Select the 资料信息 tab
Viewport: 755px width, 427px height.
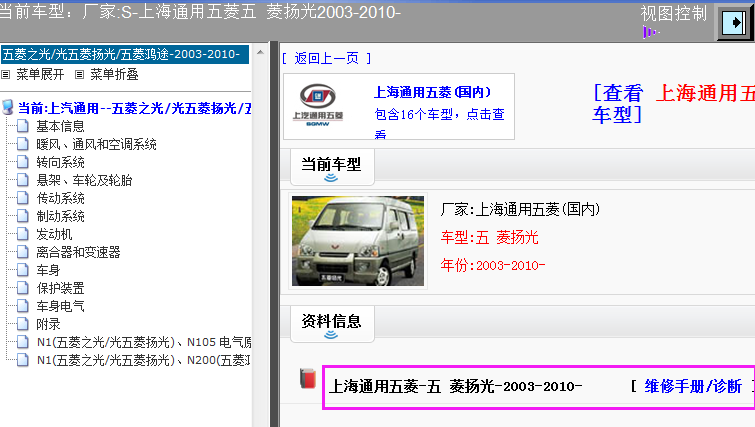332,324
